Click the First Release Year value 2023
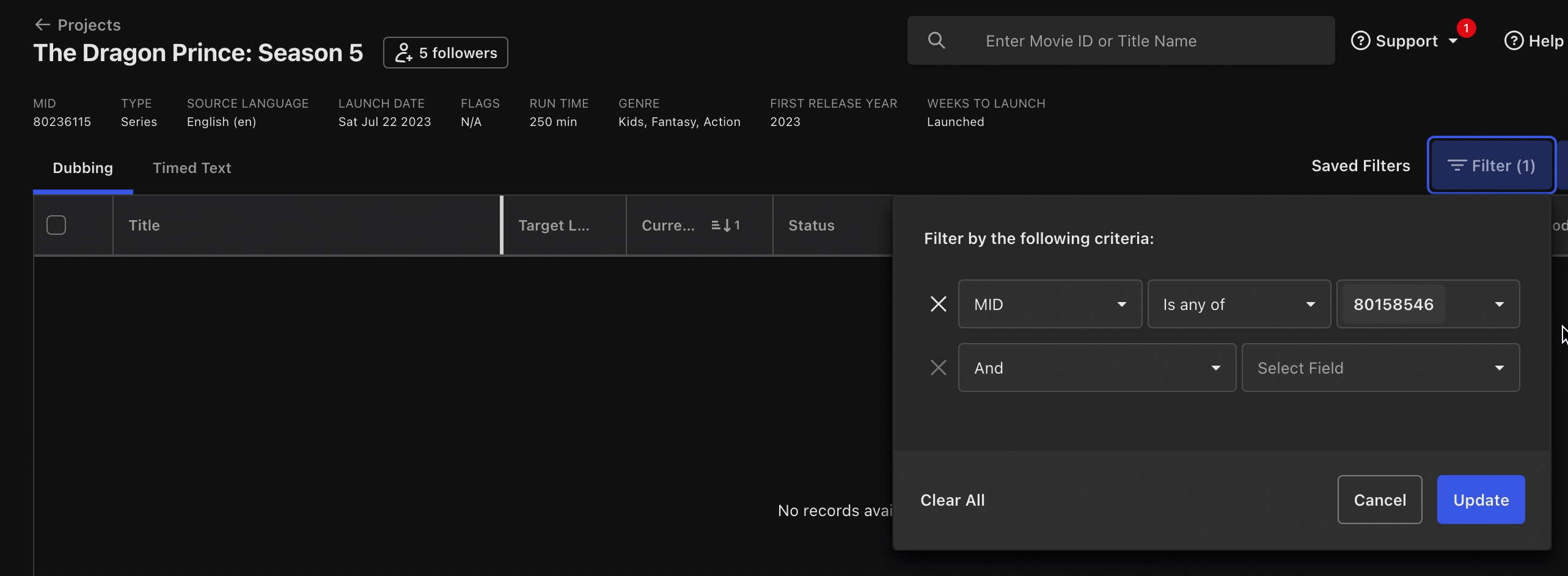1568x576 pixels. (x=785, y=122)
